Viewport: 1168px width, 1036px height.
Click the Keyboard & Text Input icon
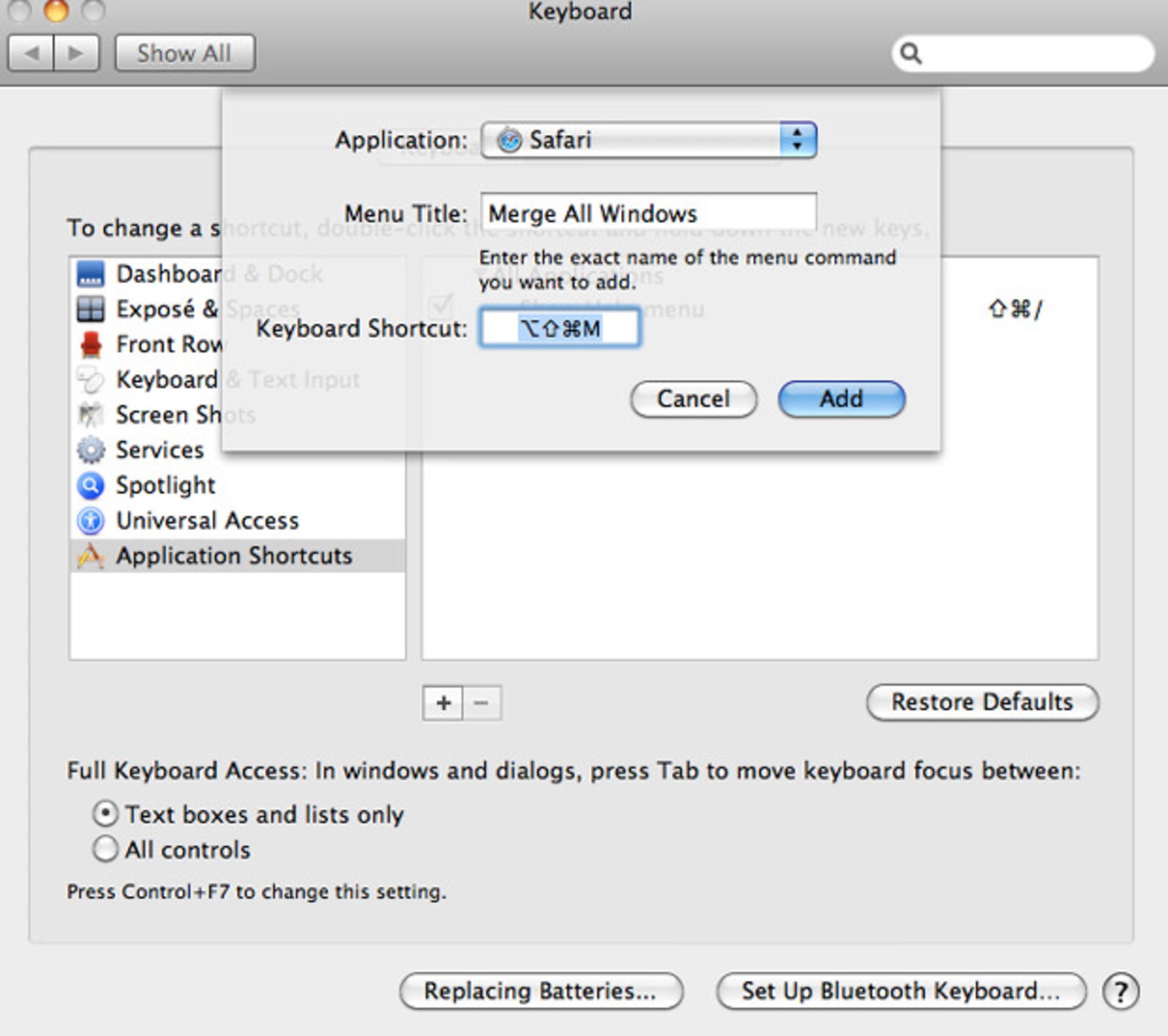point(91,380)
